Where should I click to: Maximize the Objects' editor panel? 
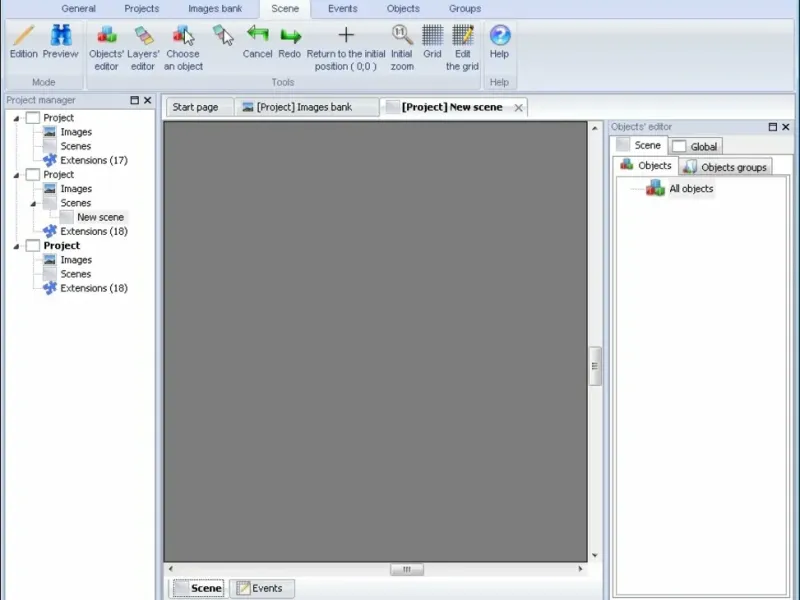pos(773,127)
